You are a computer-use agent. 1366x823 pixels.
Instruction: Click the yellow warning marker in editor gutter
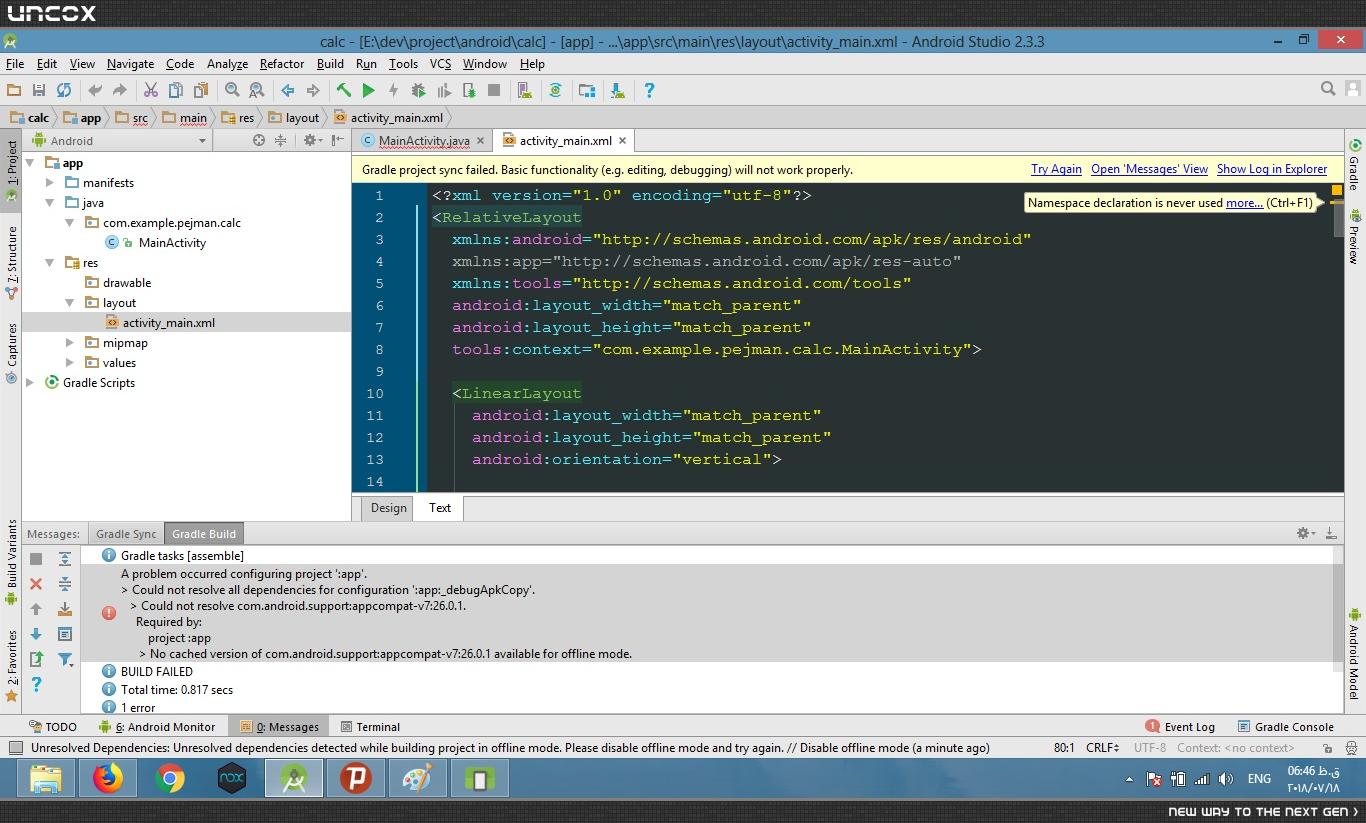pos(1336,190)
